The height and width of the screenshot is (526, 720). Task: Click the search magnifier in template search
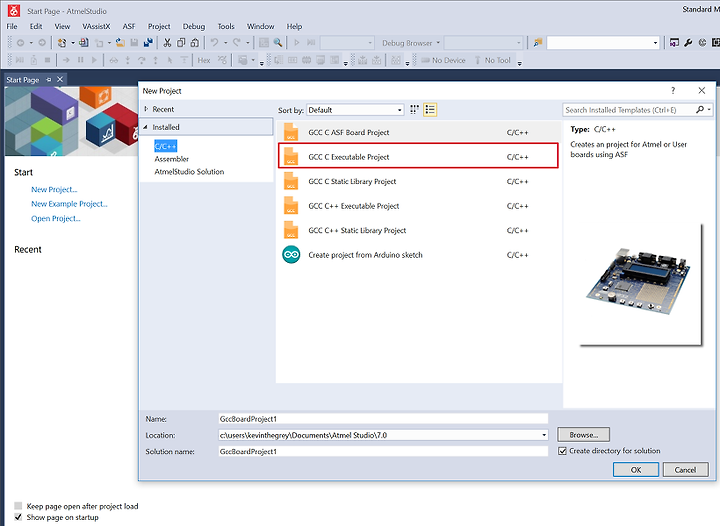click(700, 110)
